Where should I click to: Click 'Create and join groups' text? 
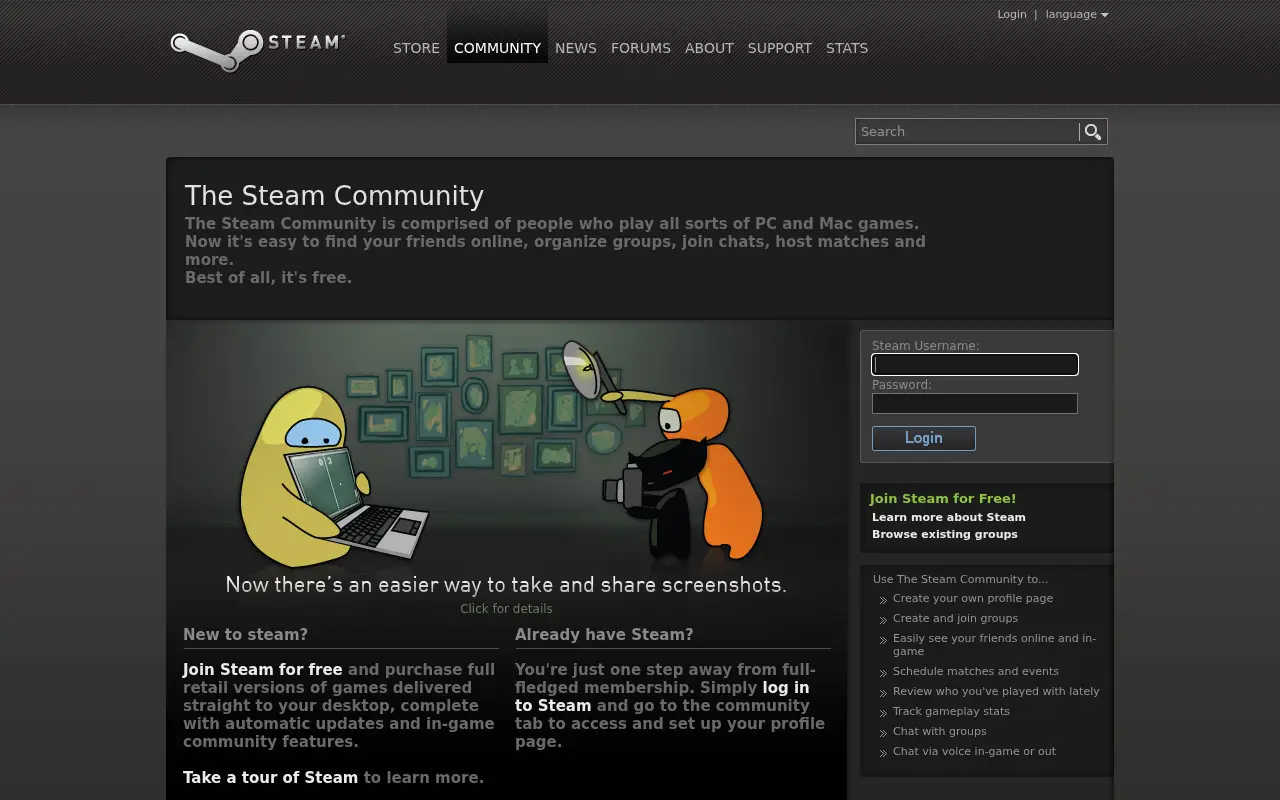coord(956,618)
